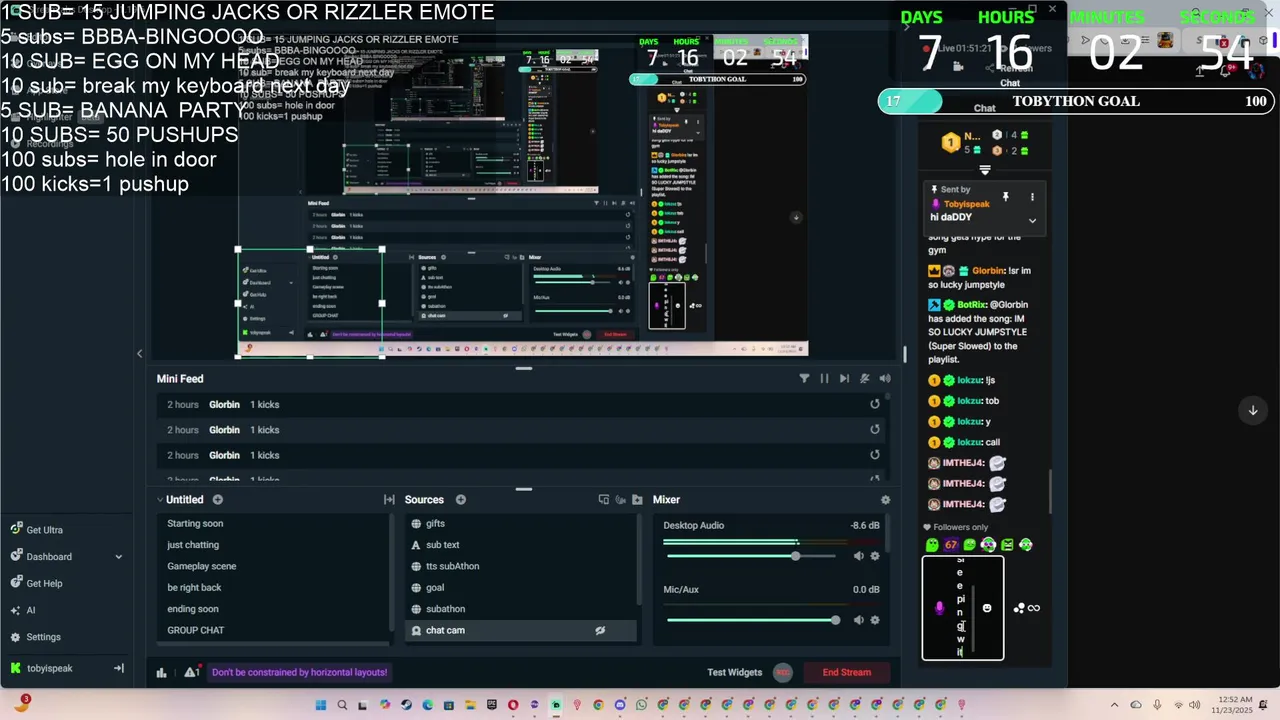Open Mixer advanced audio settings gear
Screen dimensions: 1280x720
(x=885, y=500)
